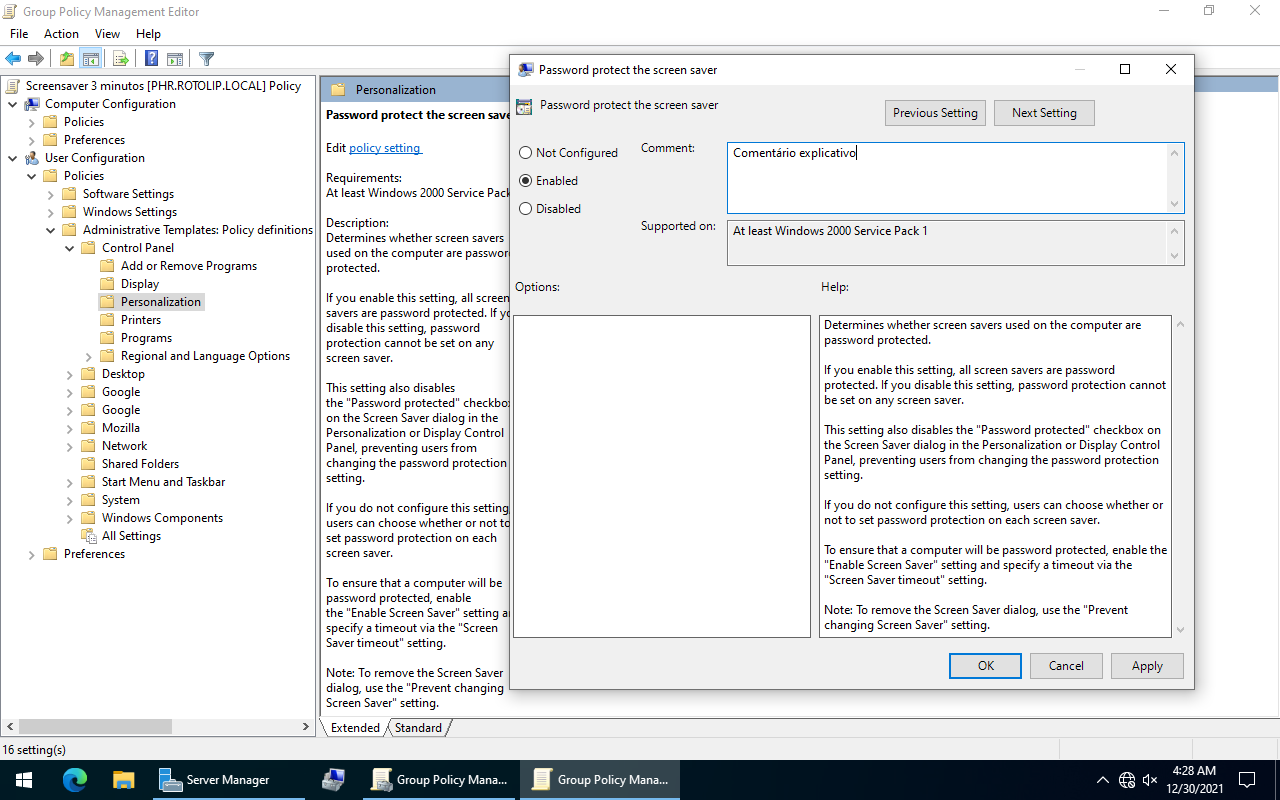Select the Enabled radio button
The width and height of the screenshot is (1280, 800).
(526, 181)
